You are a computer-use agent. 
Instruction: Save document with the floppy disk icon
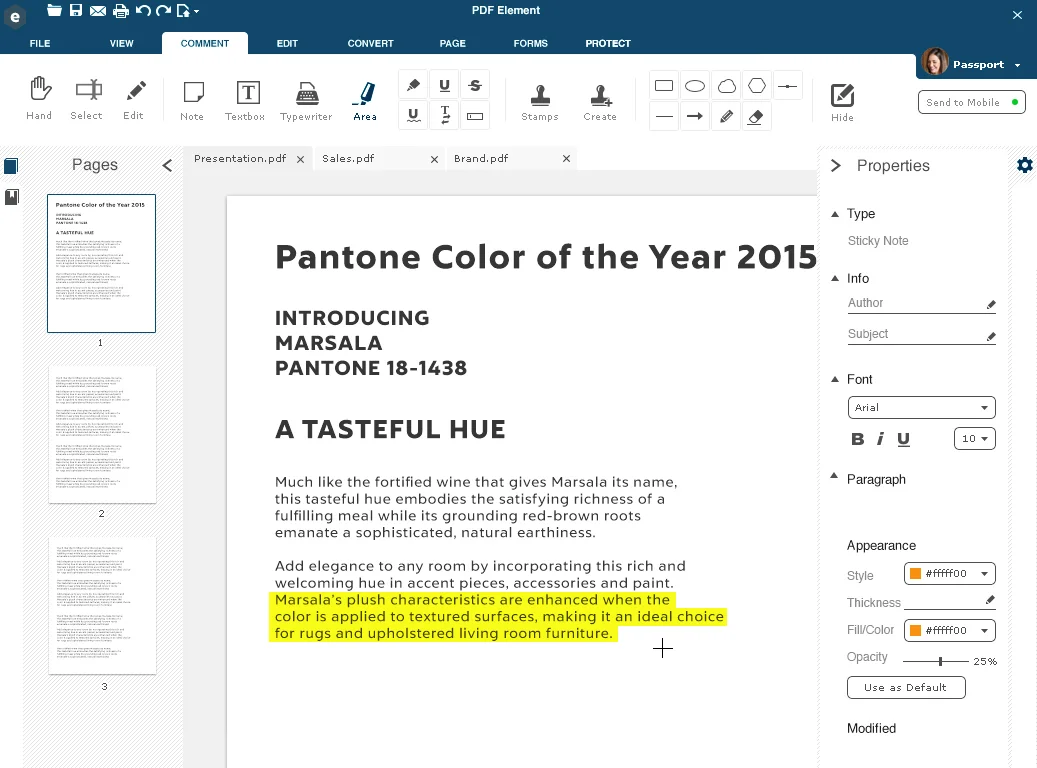point(76,10)
